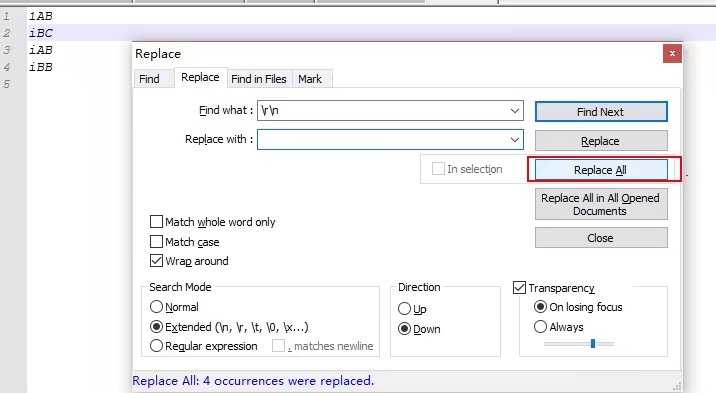
Task: Uncheck the Transparency checkbox
Action: point(519,288)
